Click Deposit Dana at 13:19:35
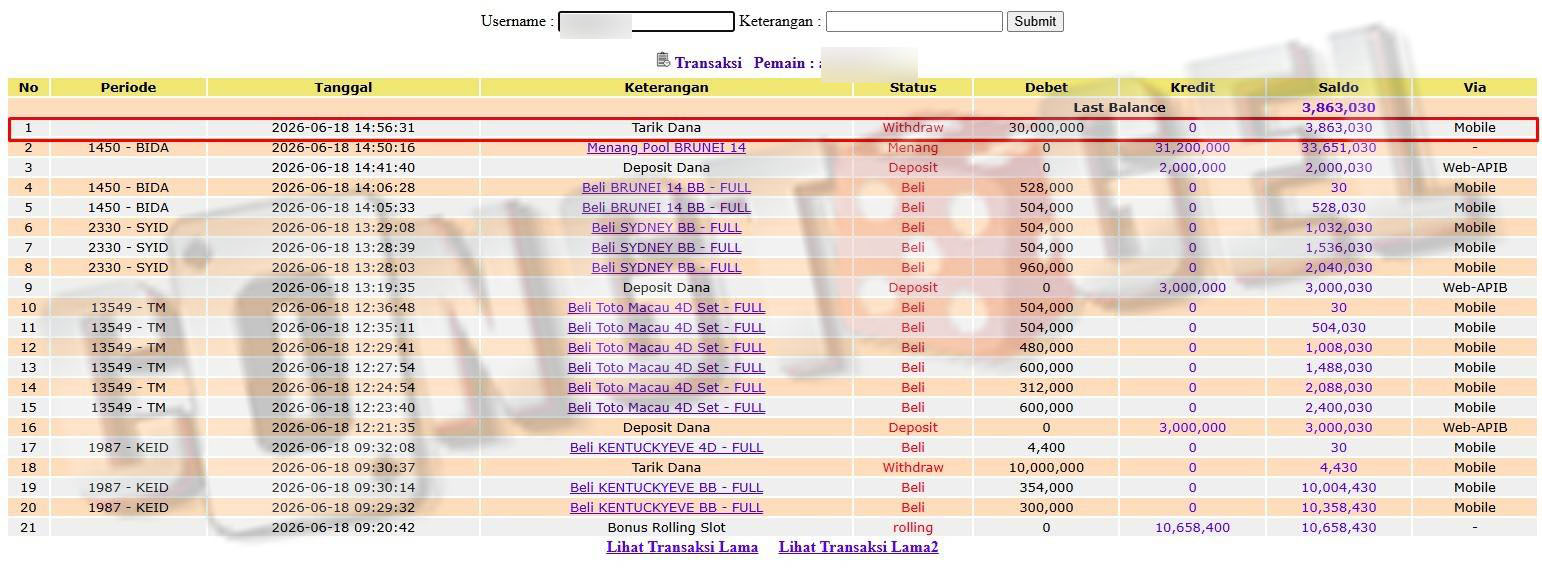This screenshot has width=1542, height=568. 666,287
